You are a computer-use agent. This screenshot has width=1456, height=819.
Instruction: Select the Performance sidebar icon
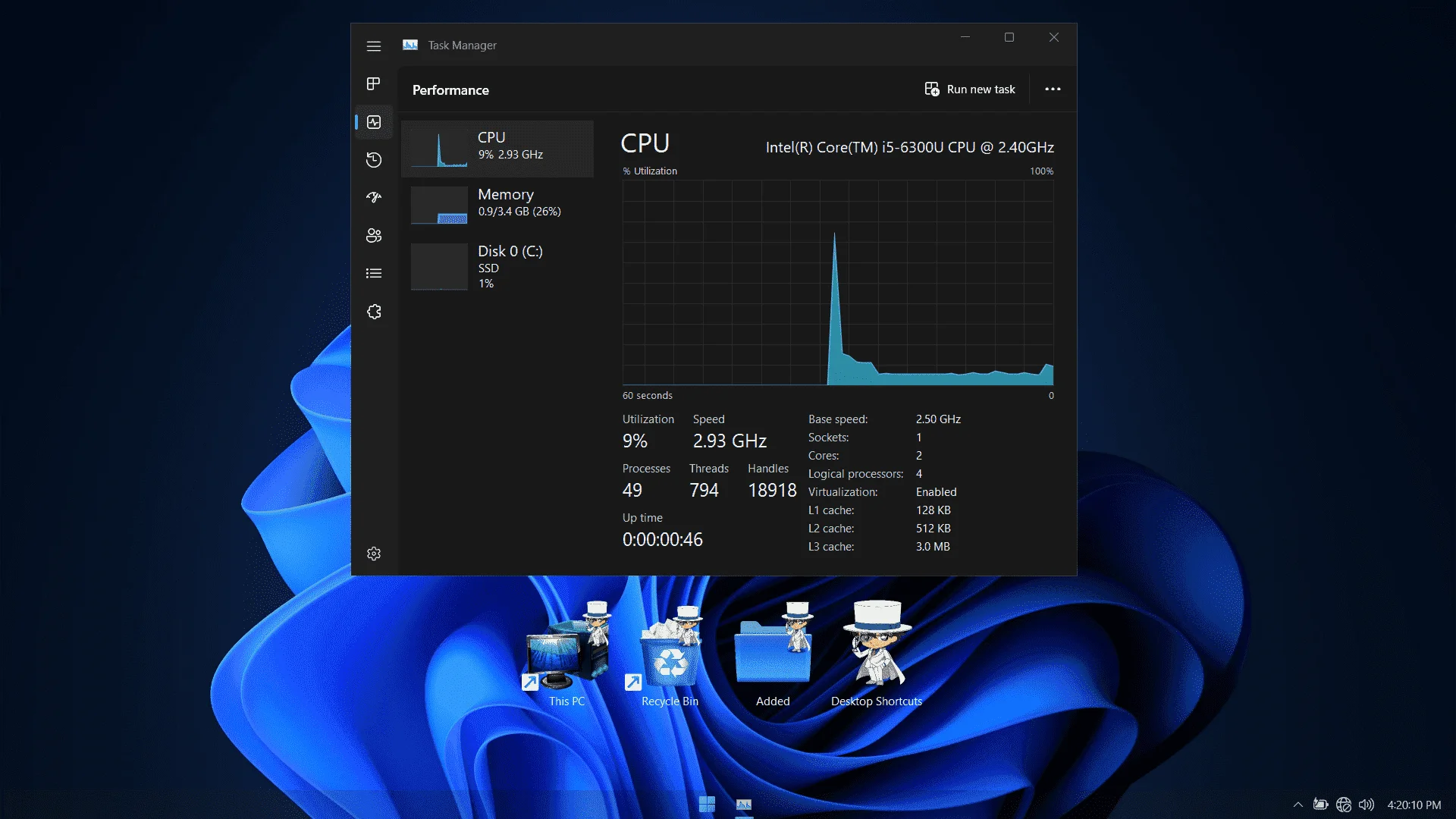[x=374, y=122]
